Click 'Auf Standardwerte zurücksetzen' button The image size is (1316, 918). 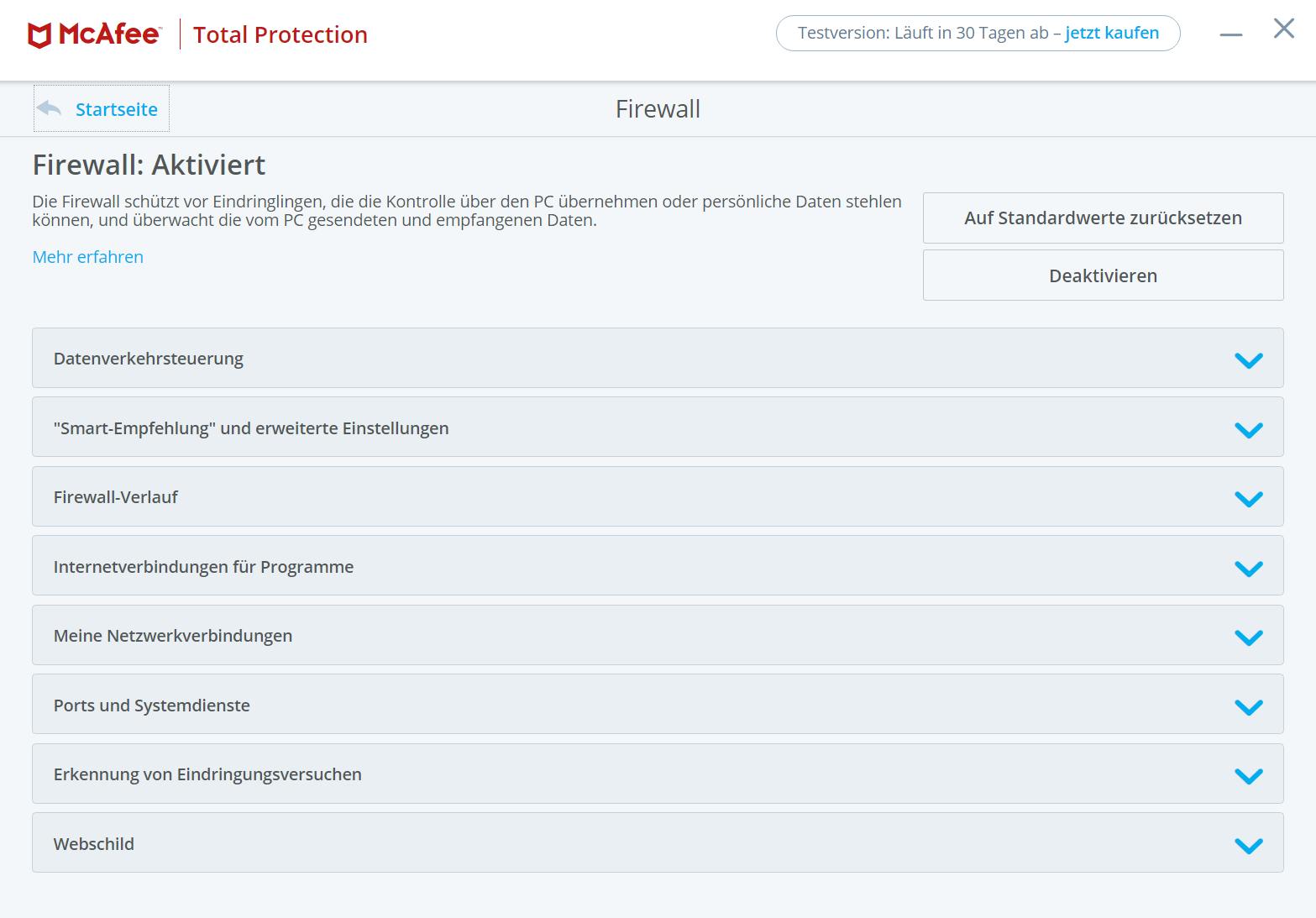pos(1103,218)
